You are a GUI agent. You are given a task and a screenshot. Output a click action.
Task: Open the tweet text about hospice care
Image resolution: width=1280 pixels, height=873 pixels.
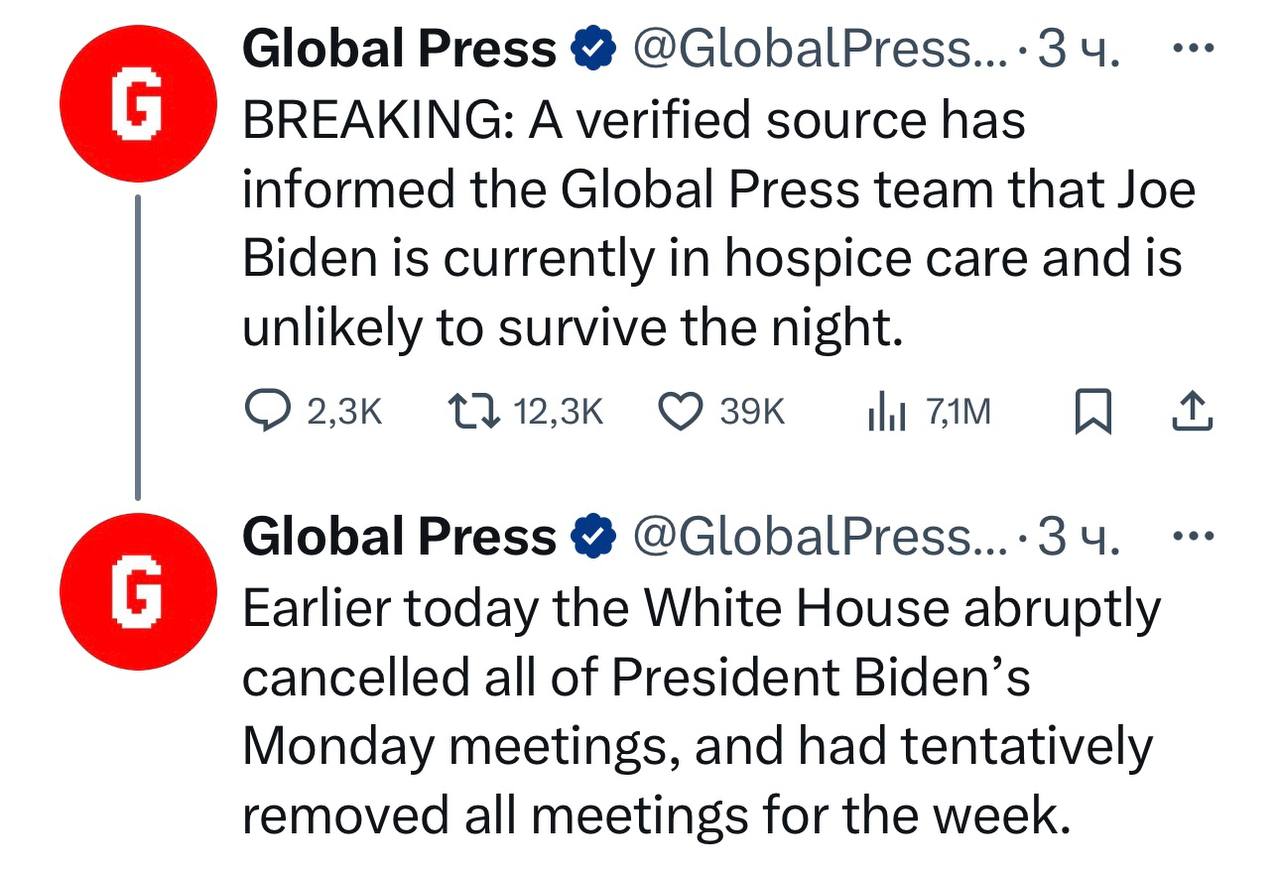click(x=718, y=224)
